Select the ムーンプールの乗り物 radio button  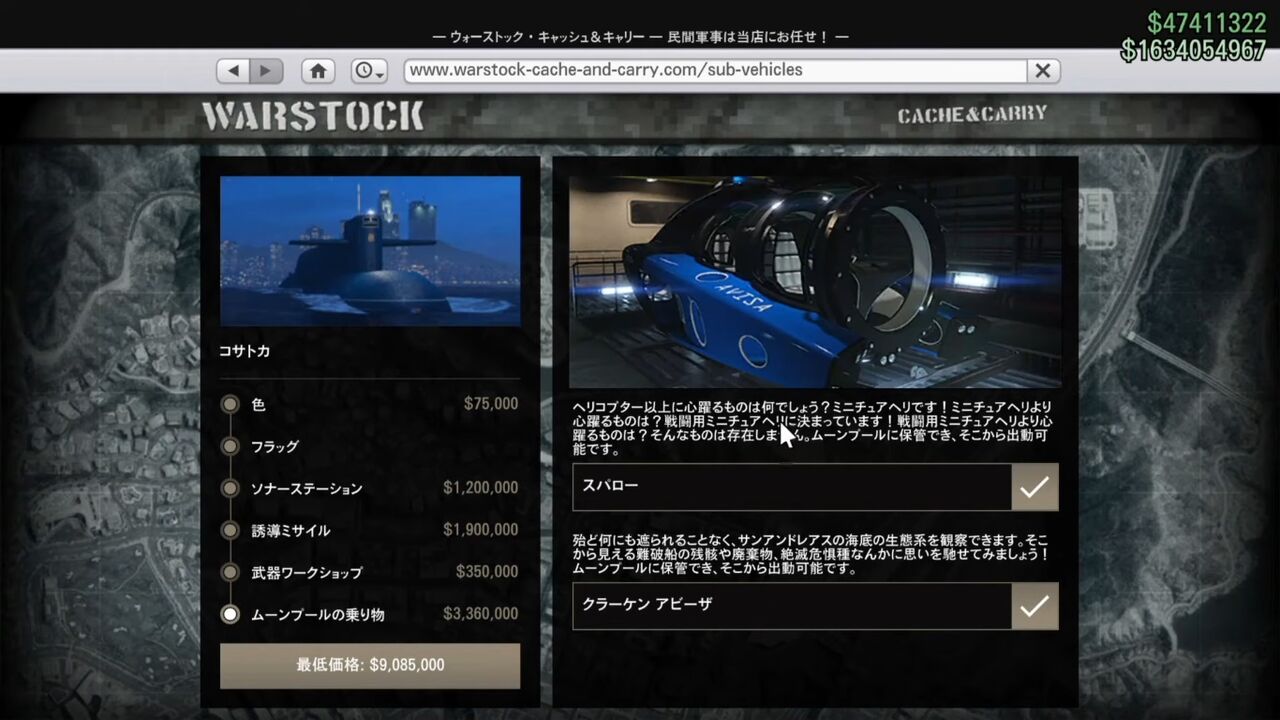(230, 614)
